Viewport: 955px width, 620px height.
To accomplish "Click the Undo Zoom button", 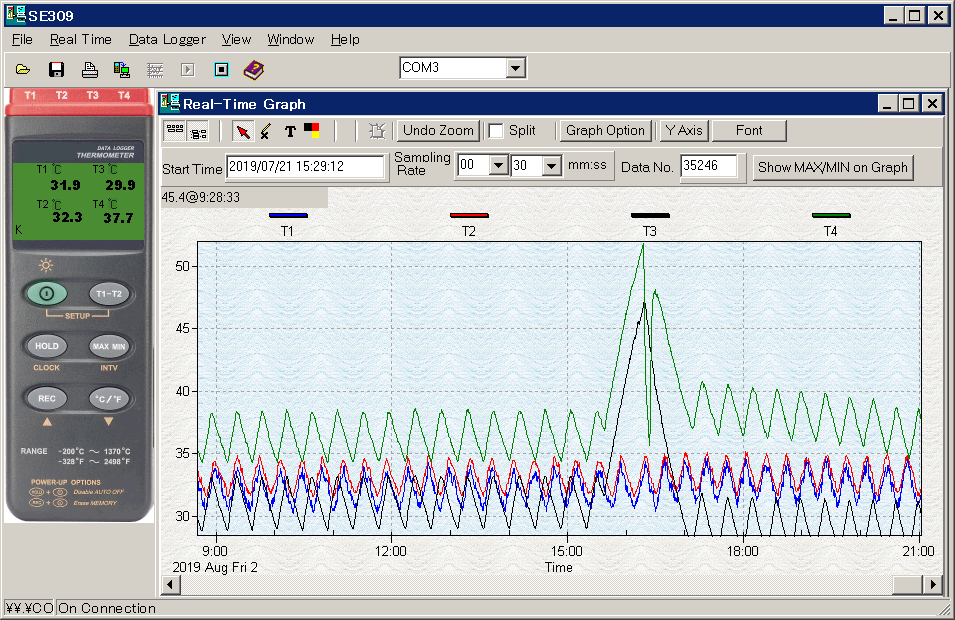I will coord(438,130).
